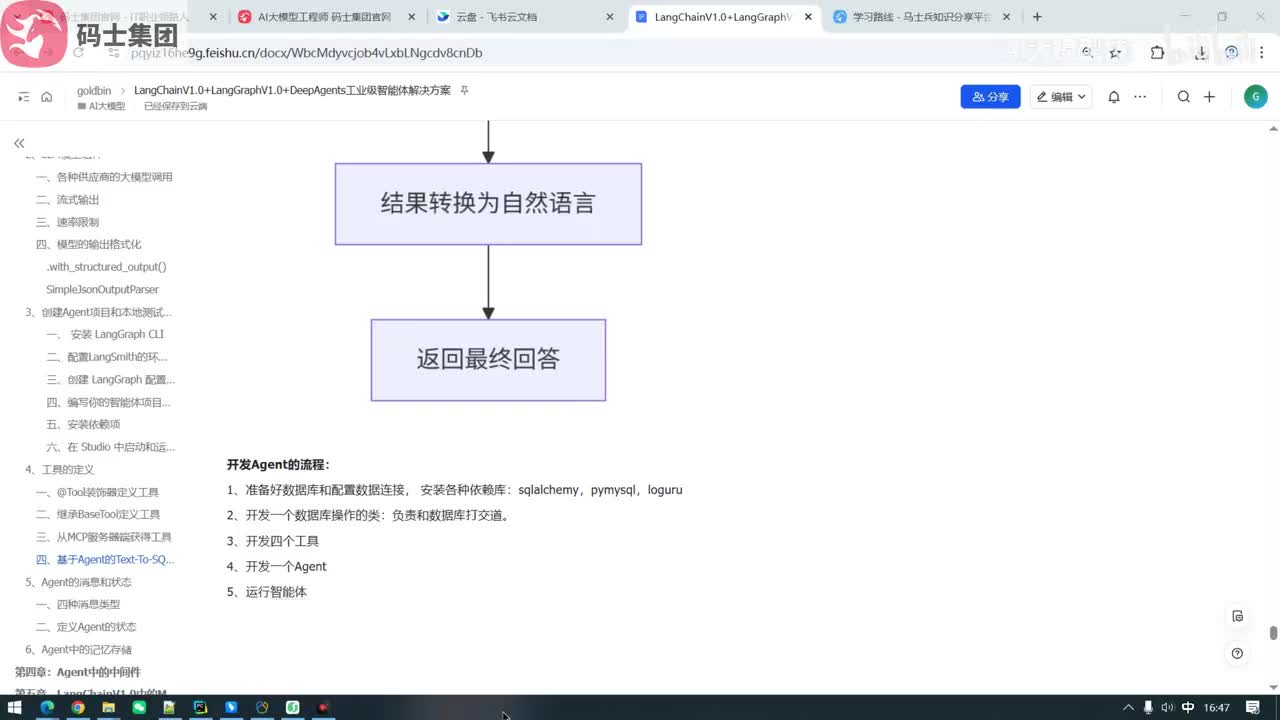Show hidden tray icons chevron
Viewport: 1280px width, 720px height.
[x=1129, y=707]
